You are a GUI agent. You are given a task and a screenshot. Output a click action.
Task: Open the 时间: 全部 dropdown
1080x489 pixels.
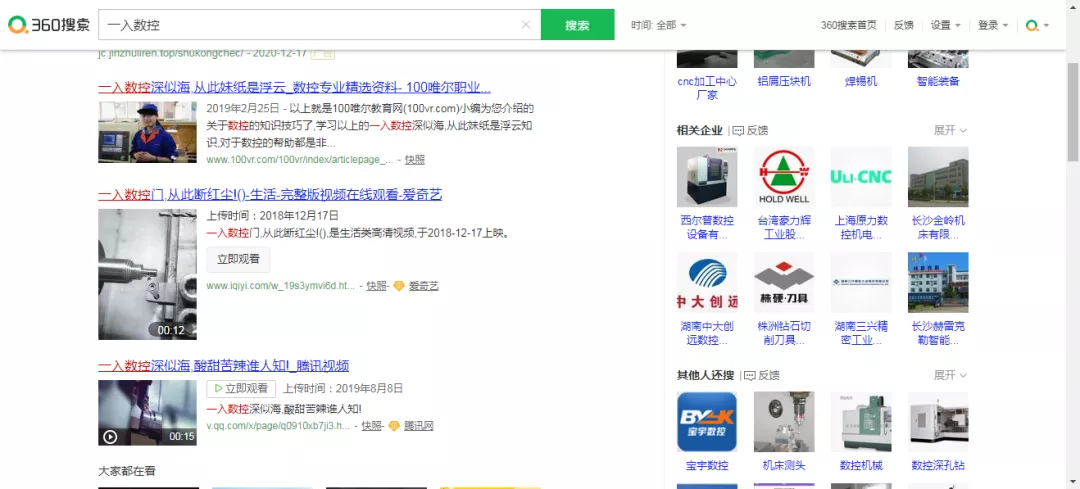(658, 25)
